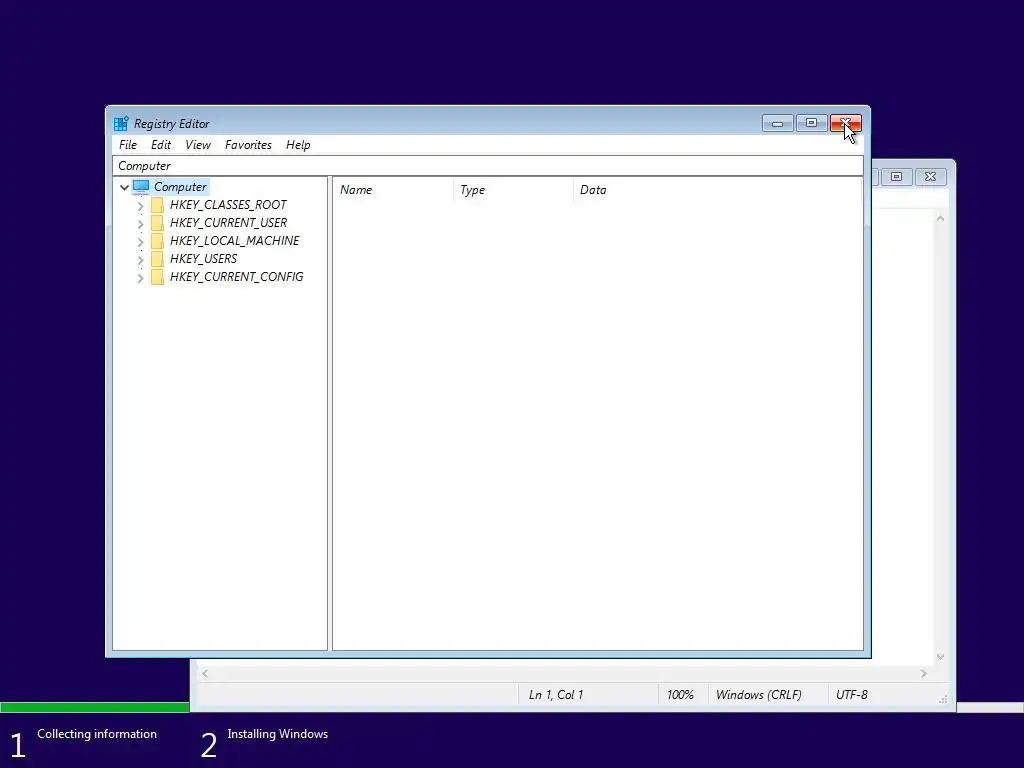The width and height of the screenshot is (1024, 768).
Task: Expand the HKEY_USERS key
Action: [140, 260]
